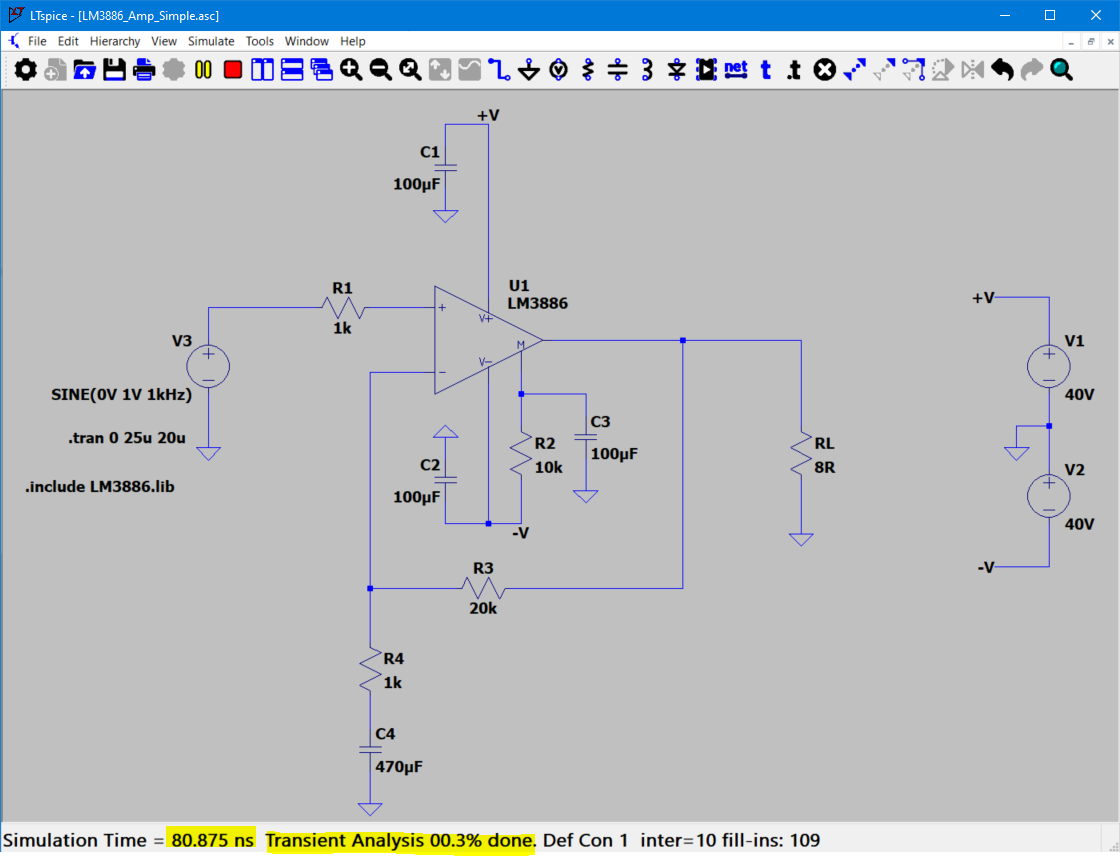Create a new schematic from toolbar

pyautogui.click(x=56, y=69)
